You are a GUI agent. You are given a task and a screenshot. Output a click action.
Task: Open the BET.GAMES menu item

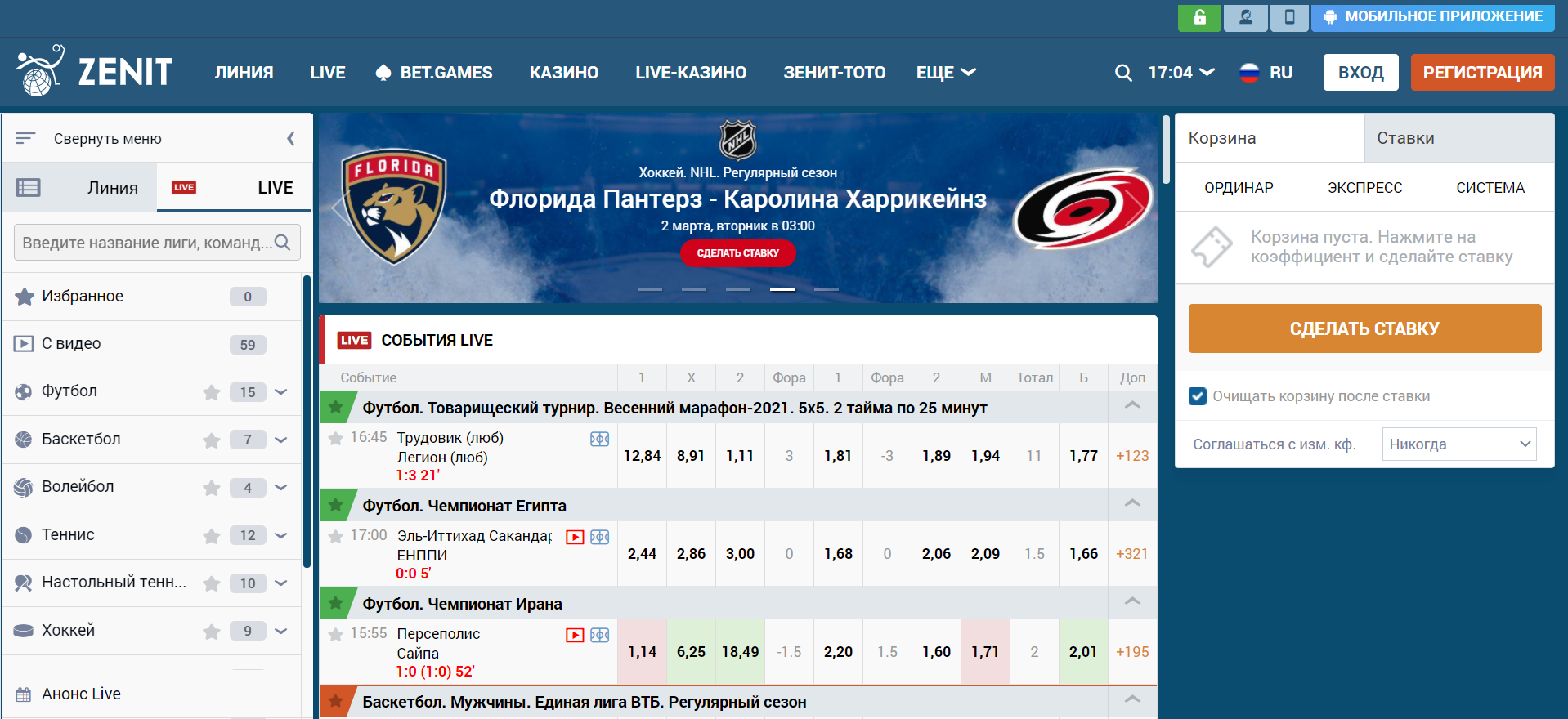(433, 73)
